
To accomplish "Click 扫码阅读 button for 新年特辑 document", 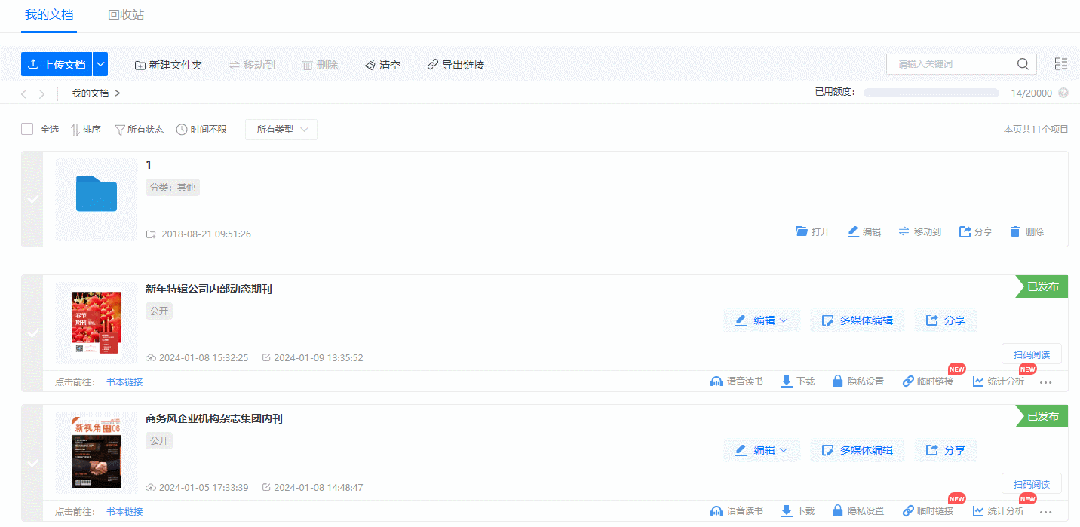I will [1030, 354].
